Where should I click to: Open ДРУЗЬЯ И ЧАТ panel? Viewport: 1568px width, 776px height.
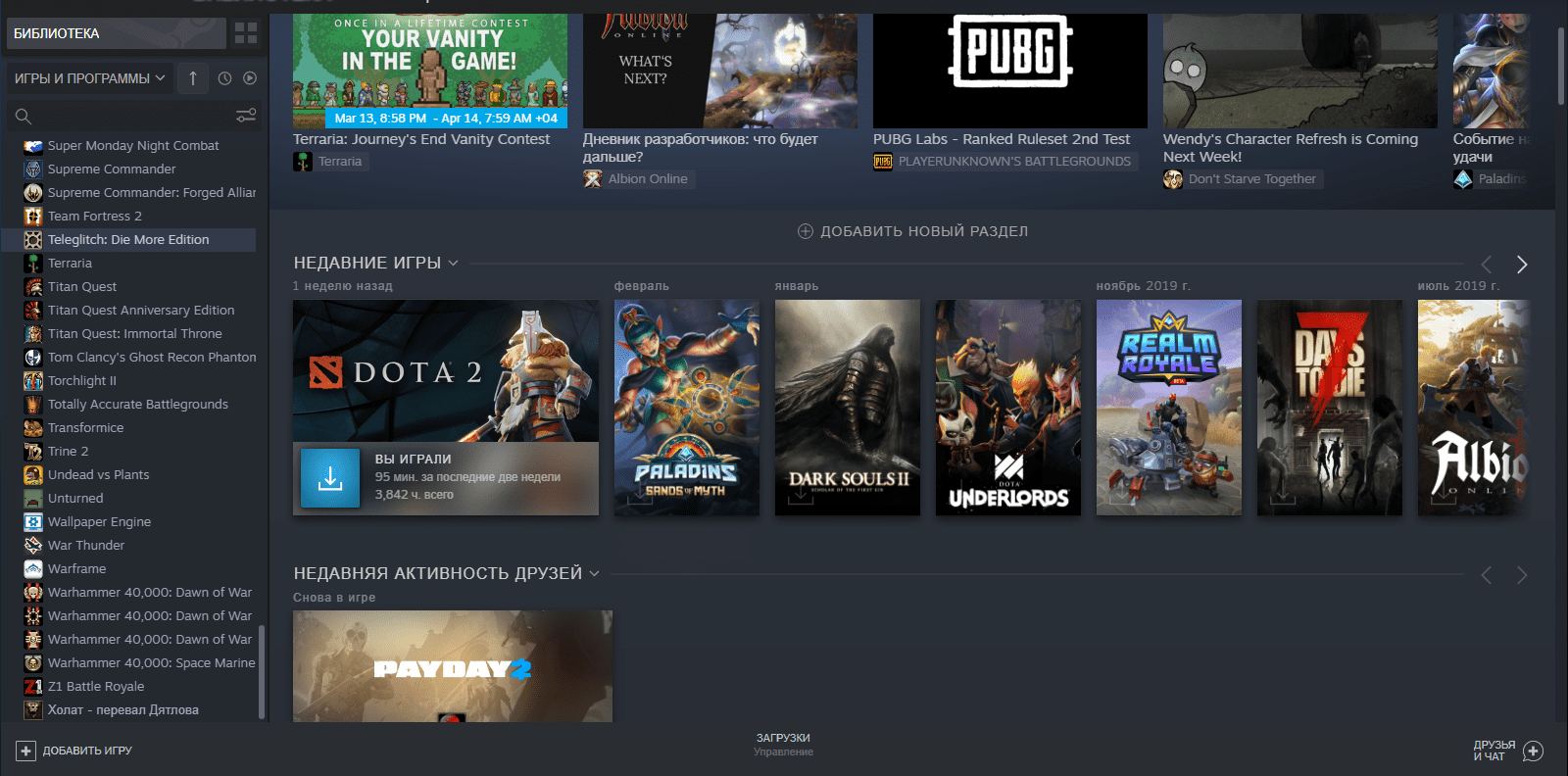[x=1508, y=751]
